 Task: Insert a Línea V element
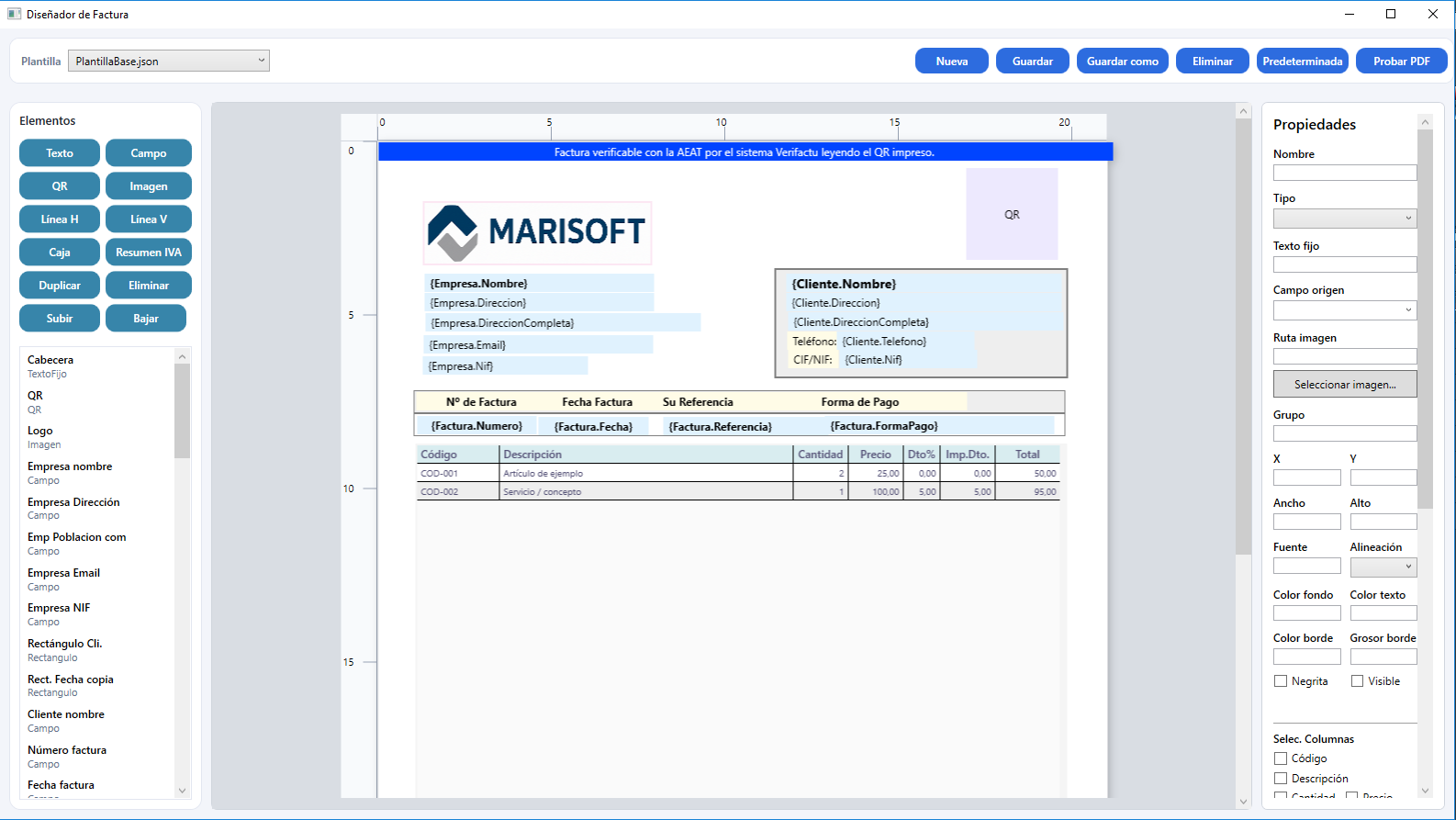(149, 219)
